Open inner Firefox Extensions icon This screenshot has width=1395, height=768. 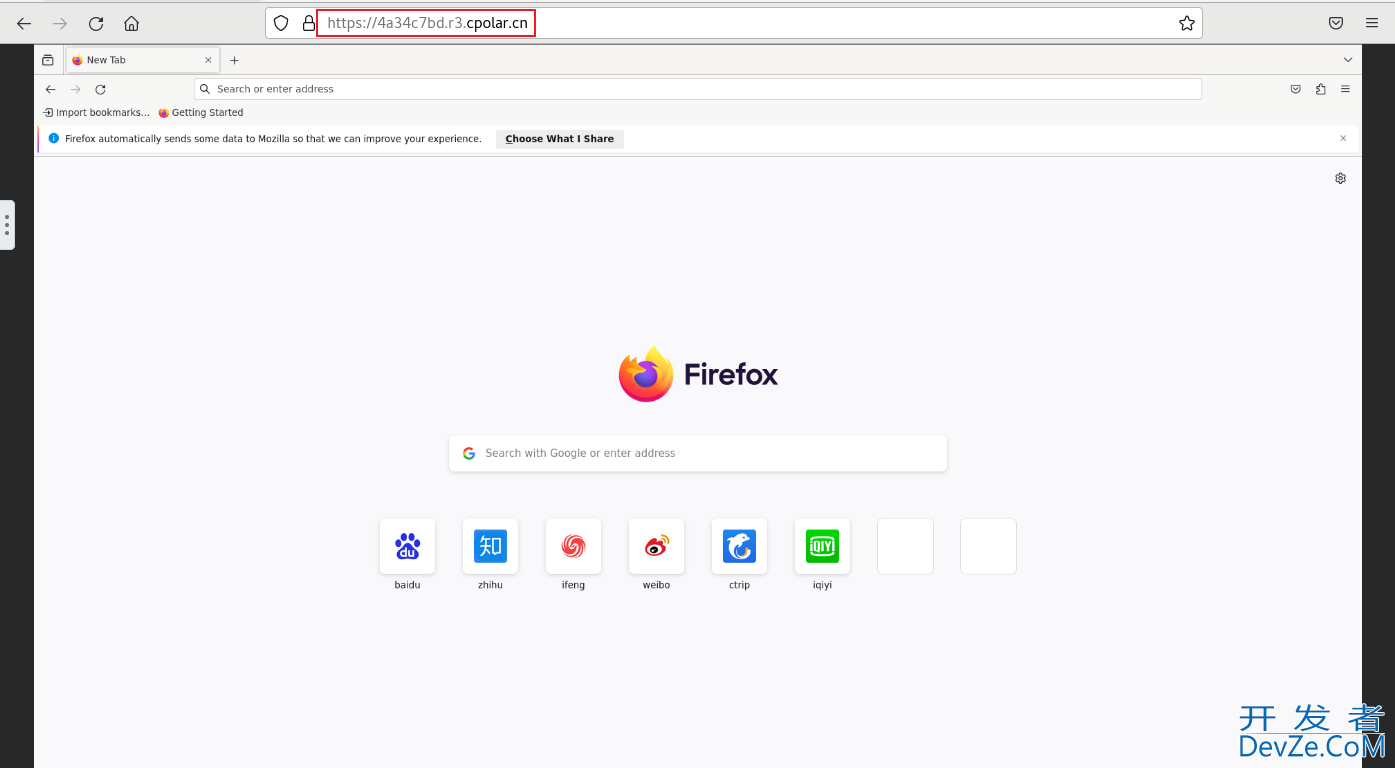tap(1320, 89)
